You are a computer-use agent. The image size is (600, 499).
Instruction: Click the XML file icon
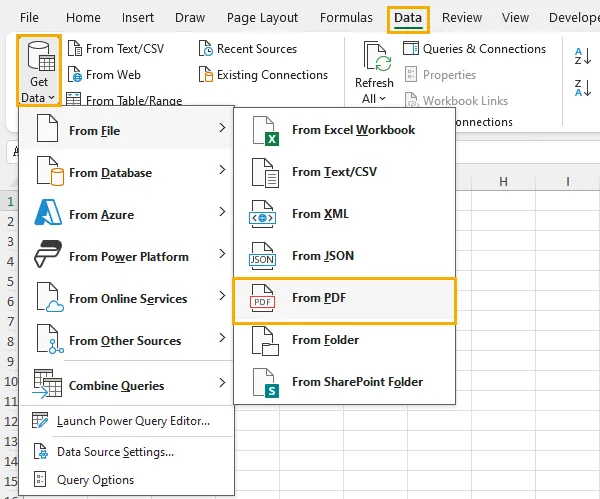point(262,214)
